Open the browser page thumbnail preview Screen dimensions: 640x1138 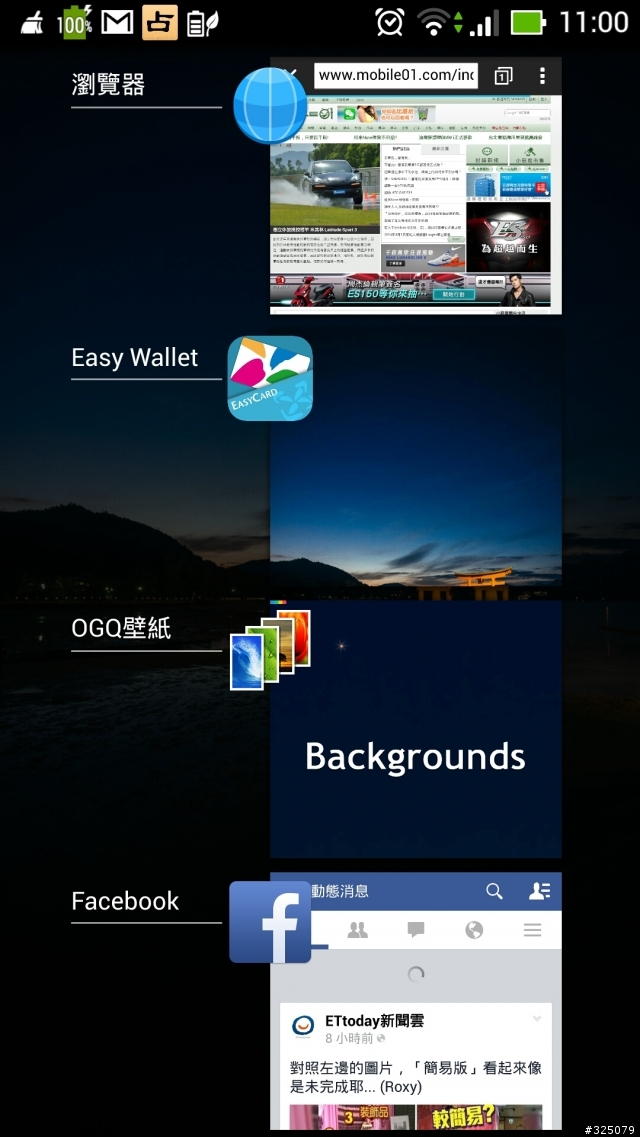tap(416, 186)
